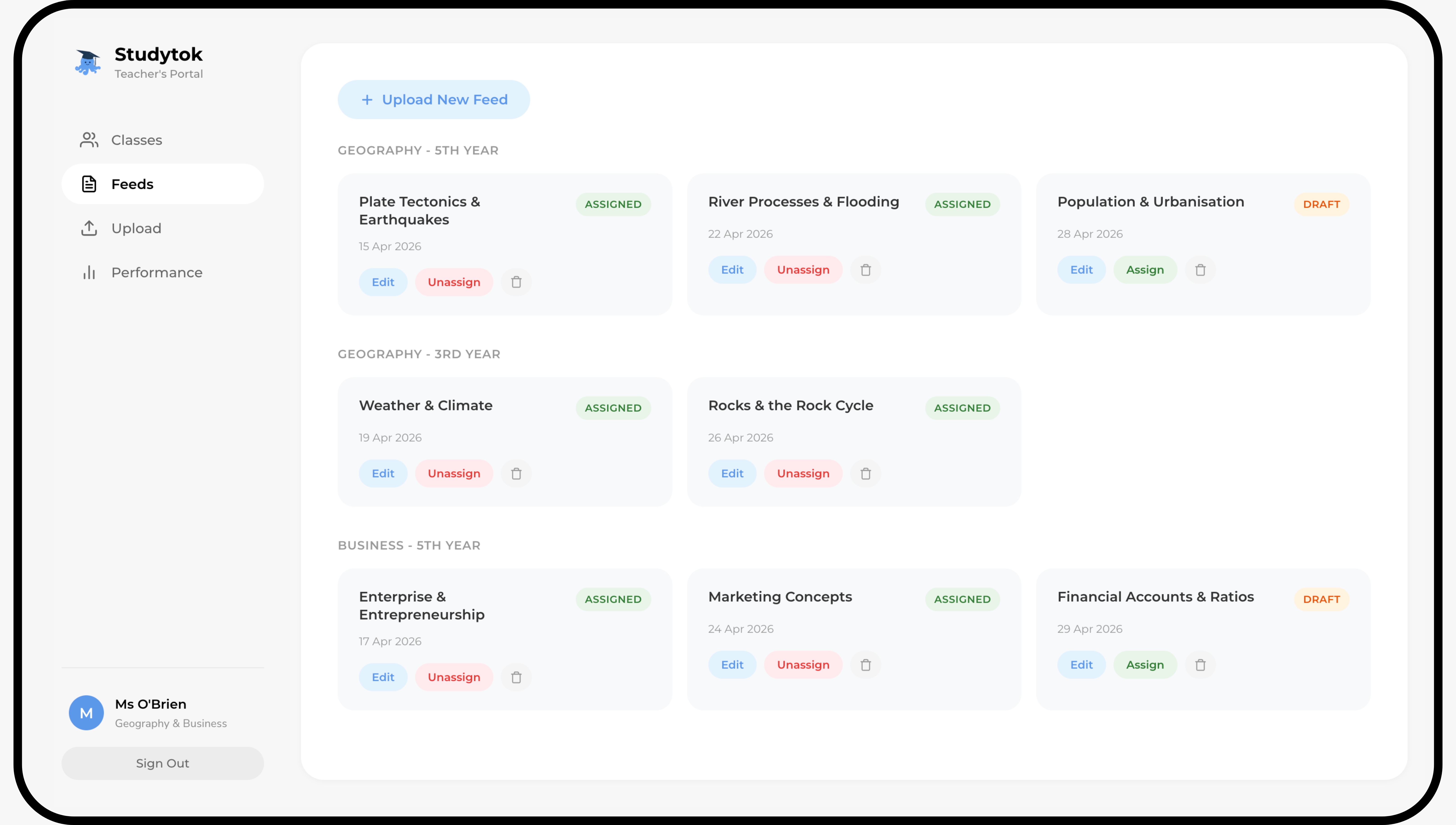This screenshot has width=1456, height=825.
Task: Unassign Rocks & the Rock Cycle feed
Action: pos(803,473)
